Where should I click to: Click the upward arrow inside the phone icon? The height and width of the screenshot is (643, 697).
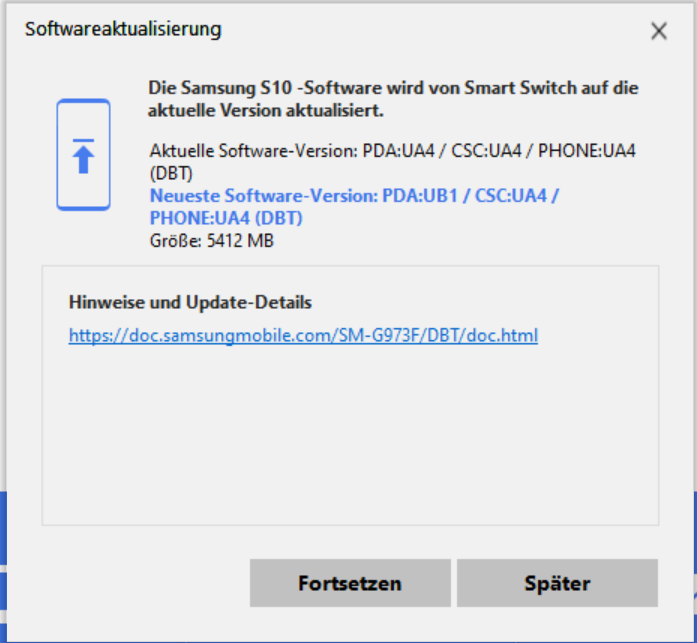[84, 156]
